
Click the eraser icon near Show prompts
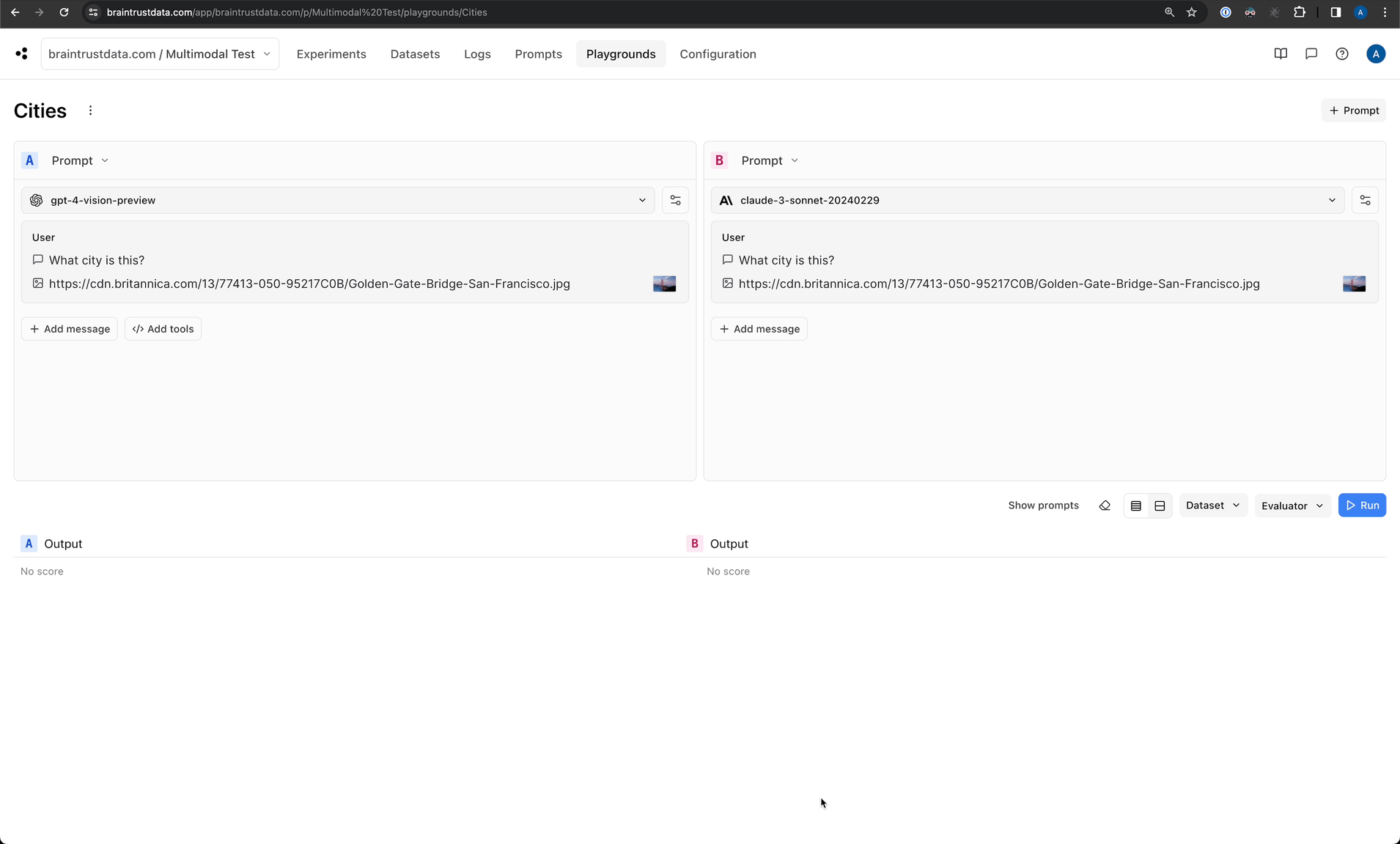[x=1105, y=506]
